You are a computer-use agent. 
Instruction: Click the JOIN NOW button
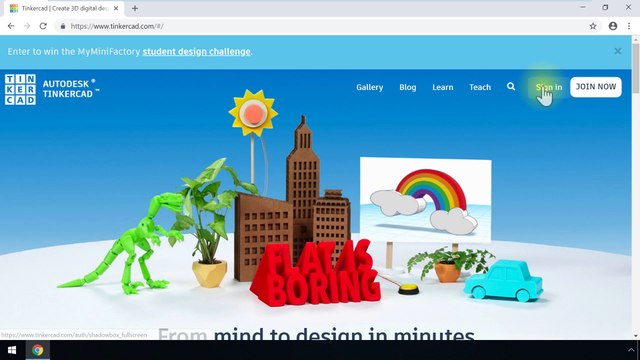point(596,87)
